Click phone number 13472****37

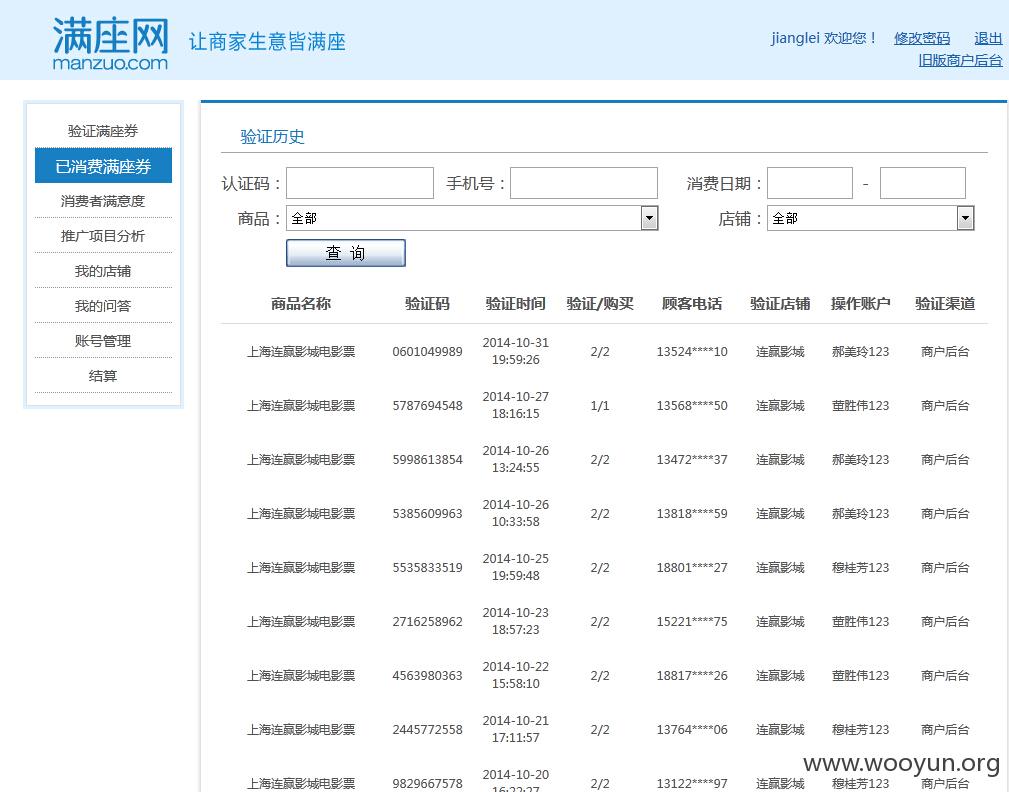692,460
